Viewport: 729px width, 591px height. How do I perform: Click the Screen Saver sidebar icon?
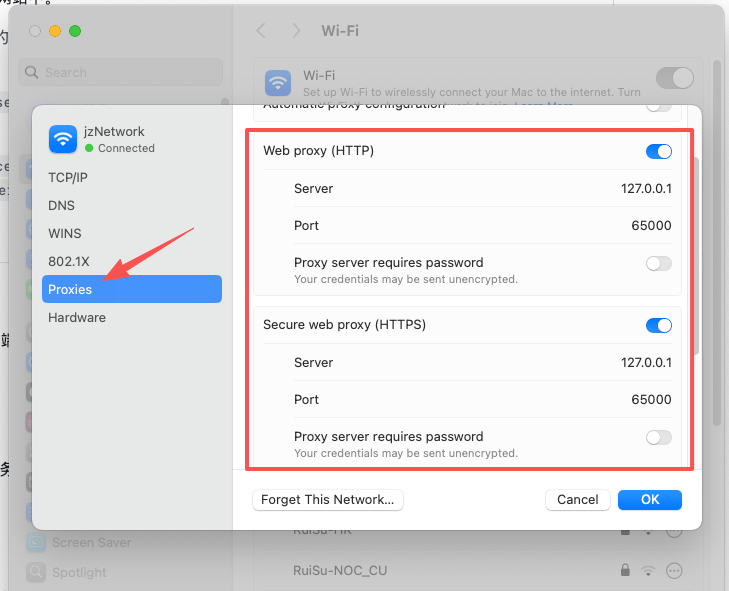(36, 543)
